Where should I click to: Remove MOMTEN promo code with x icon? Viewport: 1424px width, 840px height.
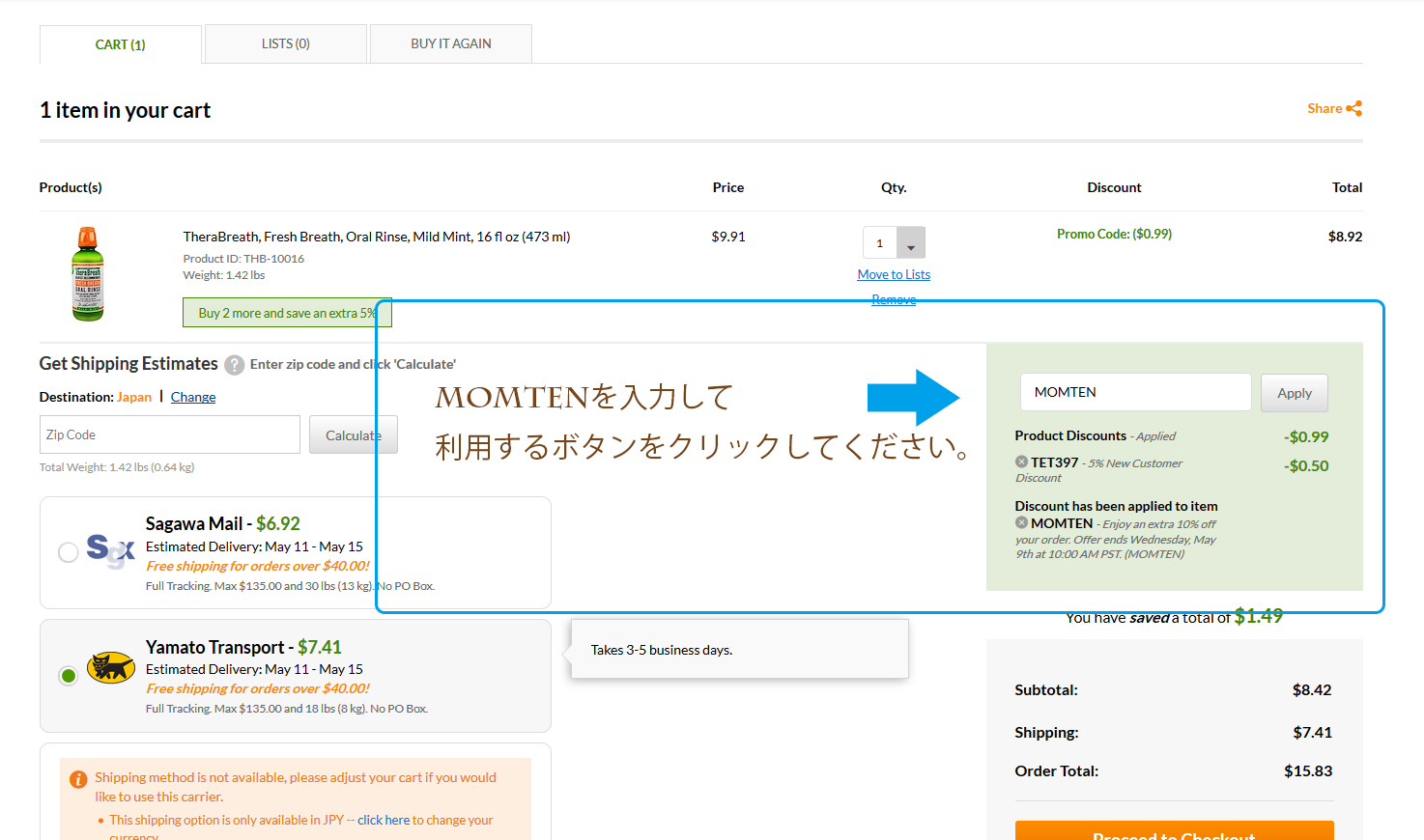pyautogui.click(x=1021, y=522)
